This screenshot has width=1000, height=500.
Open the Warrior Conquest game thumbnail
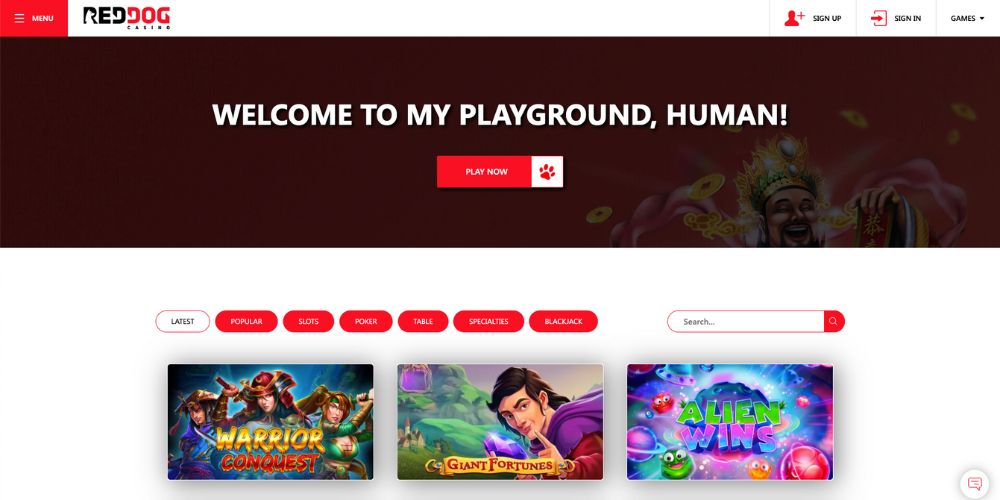(270, 422)
